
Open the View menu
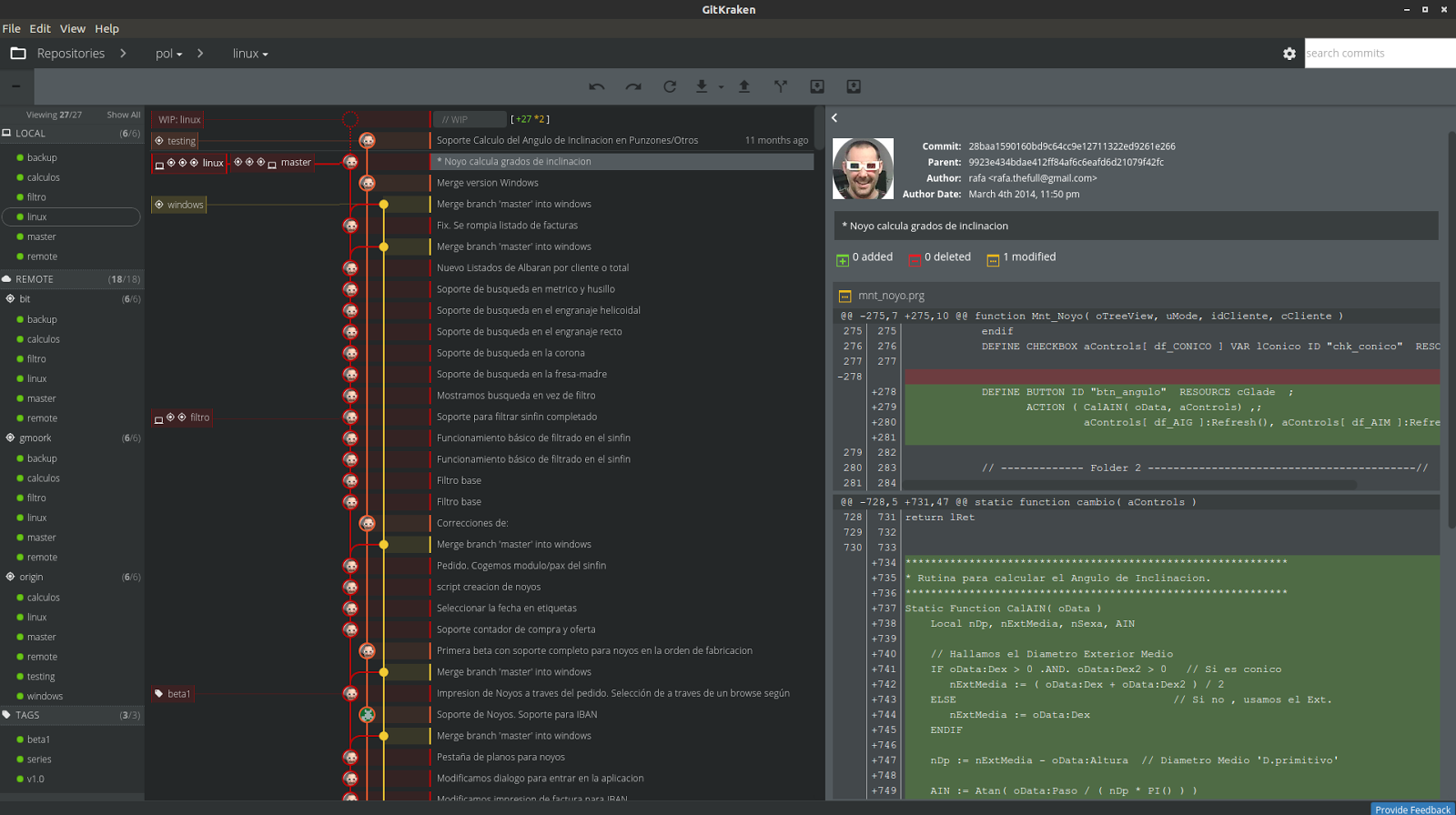[73, 28]
